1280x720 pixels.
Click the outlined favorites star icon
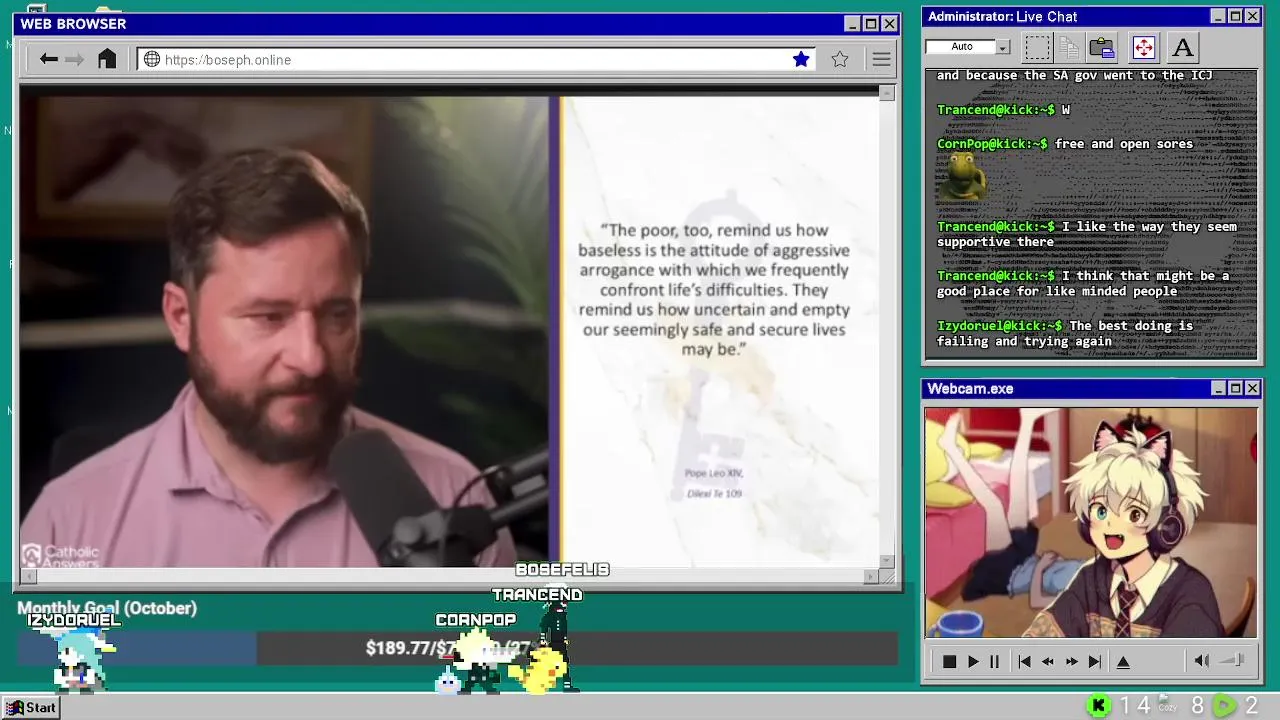(840, 59)
